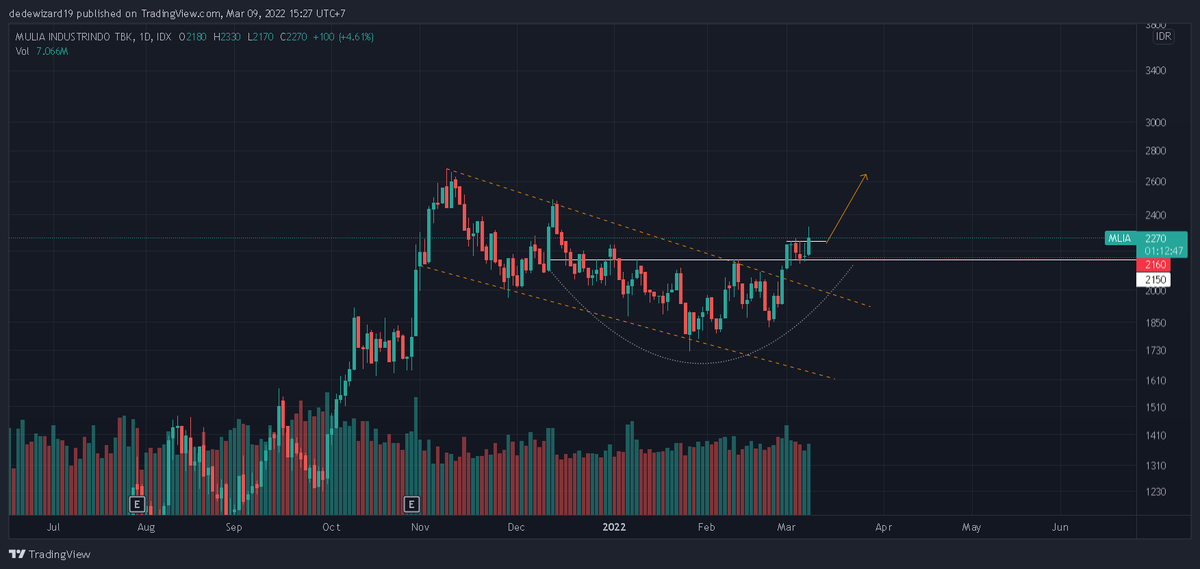This screenshot has height=569, width=1200.
Task: Click the Apr label on time axis
Action: coord(883,526)
